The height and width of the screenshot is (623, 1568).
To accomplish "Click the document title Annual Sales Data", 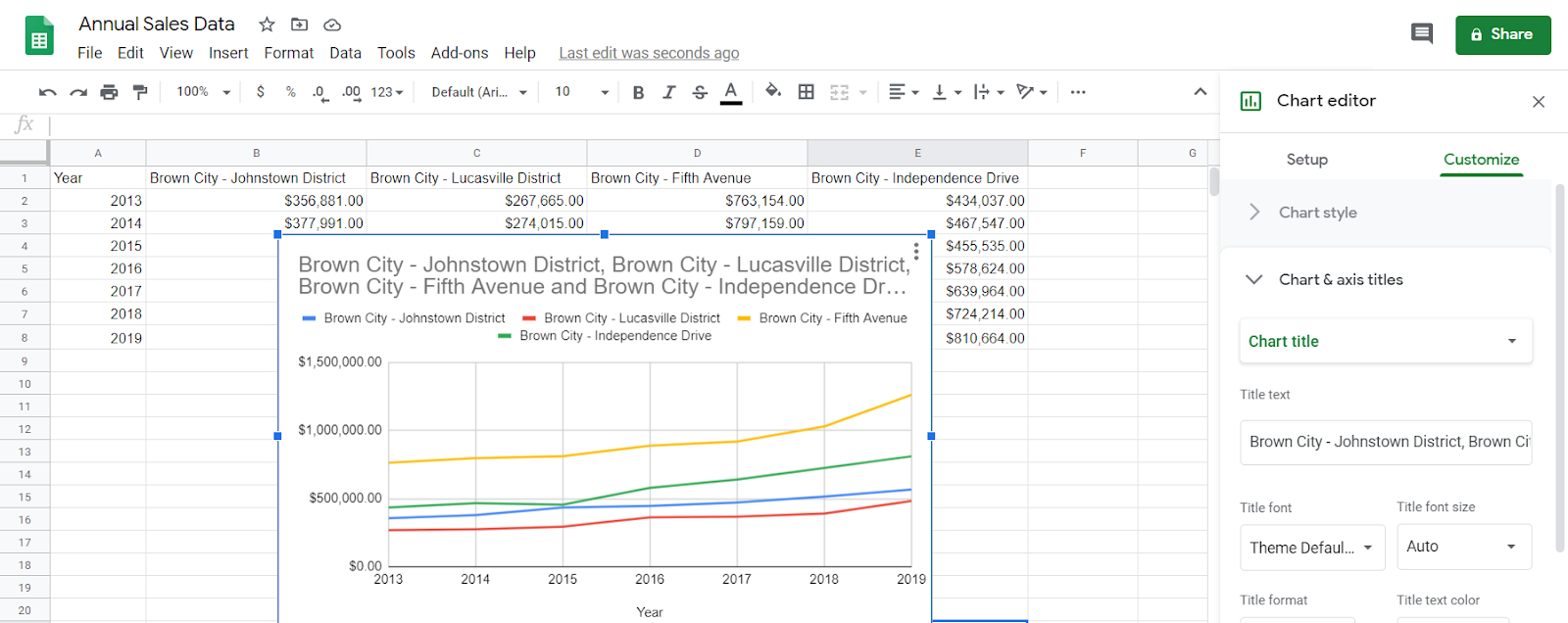I will click(x=157, y=24).
